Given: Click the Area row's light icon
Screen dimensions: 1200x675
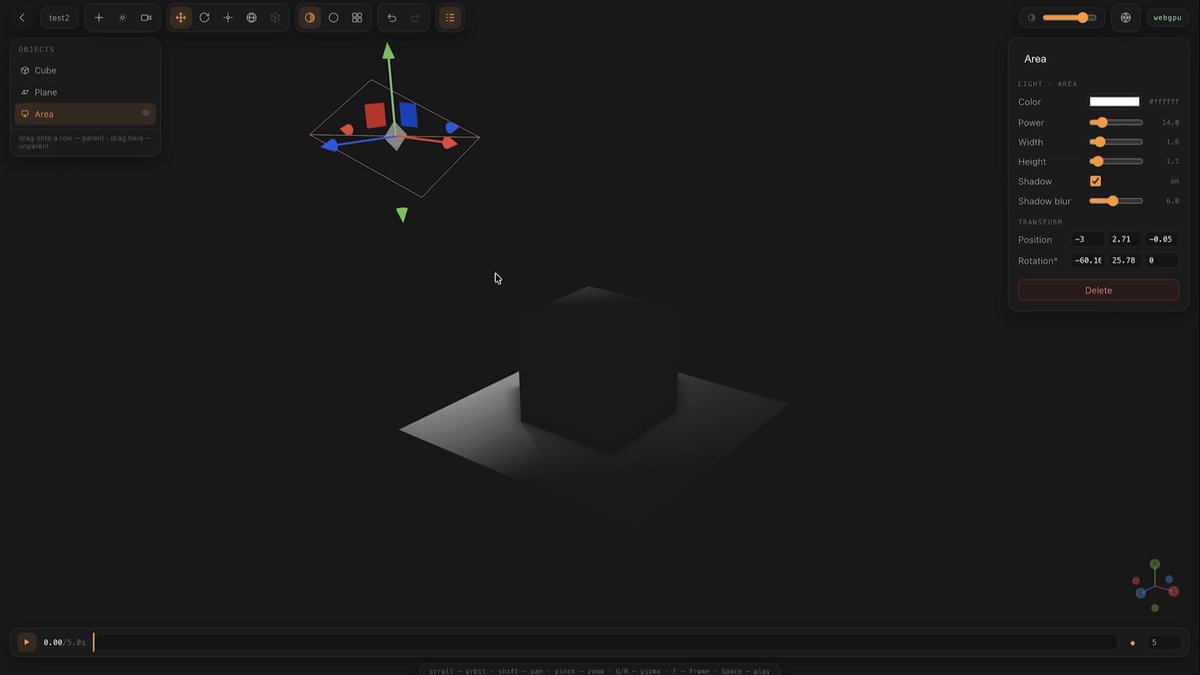Looking at the screenshot, I should point(25,114).
